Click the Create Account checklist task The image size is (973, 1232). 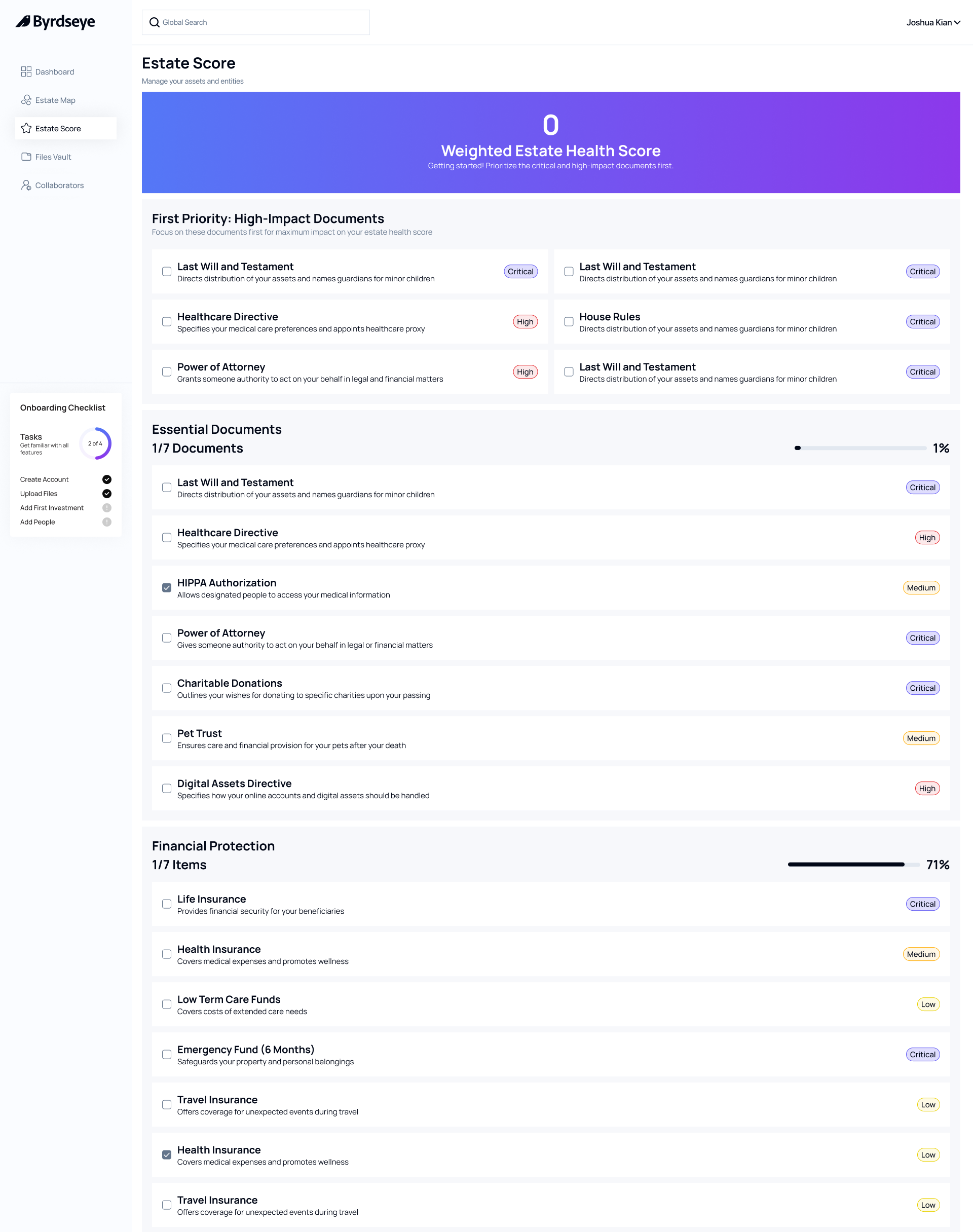tap(65, 479)
